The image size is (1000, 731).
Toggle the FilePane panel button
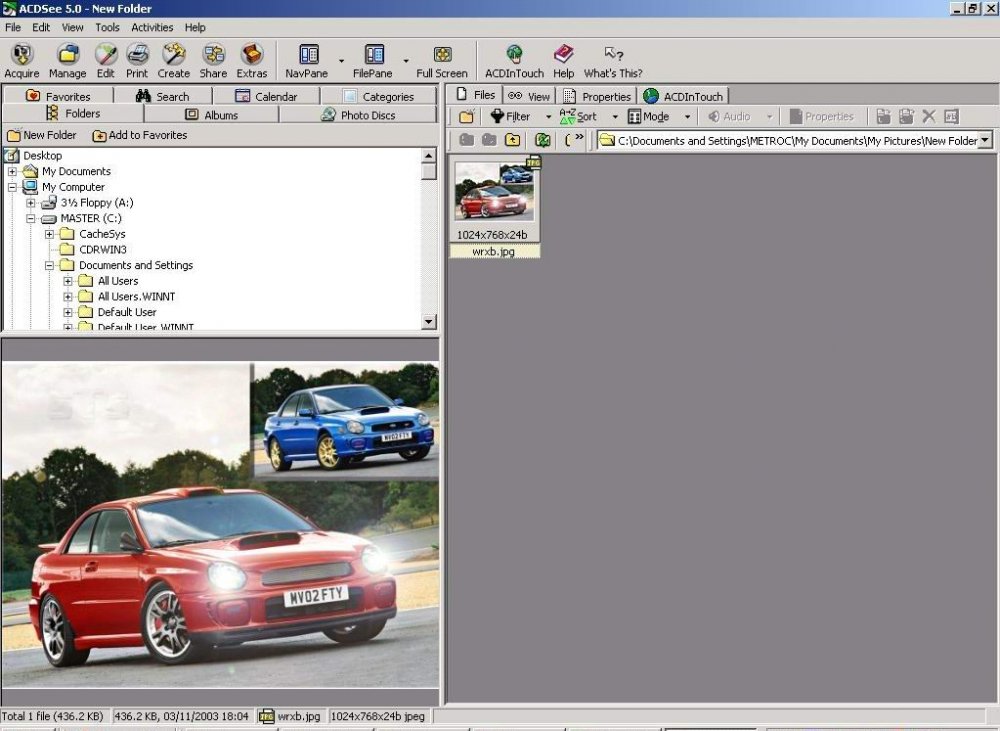point(373,61)
